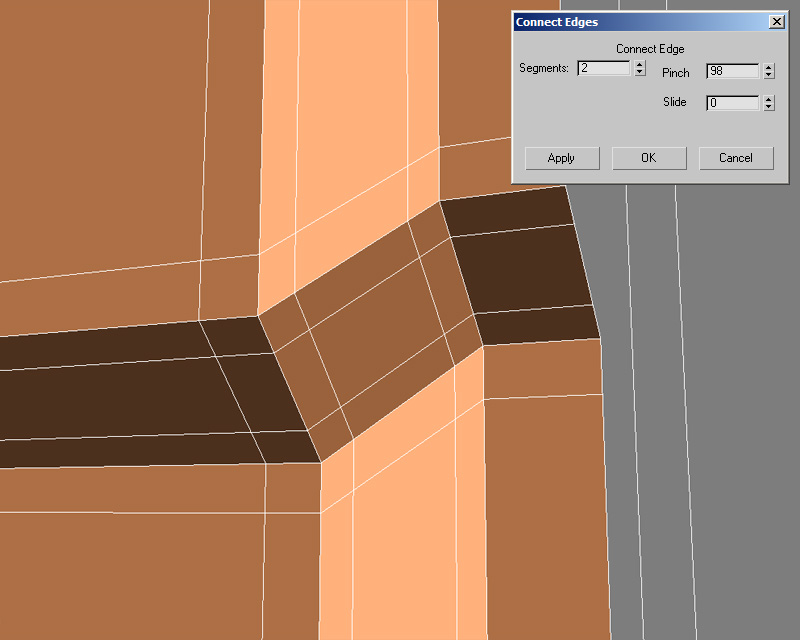Click the Pinch label
The width and height of the screenshot is (800, 640).
tap(676, 73)
